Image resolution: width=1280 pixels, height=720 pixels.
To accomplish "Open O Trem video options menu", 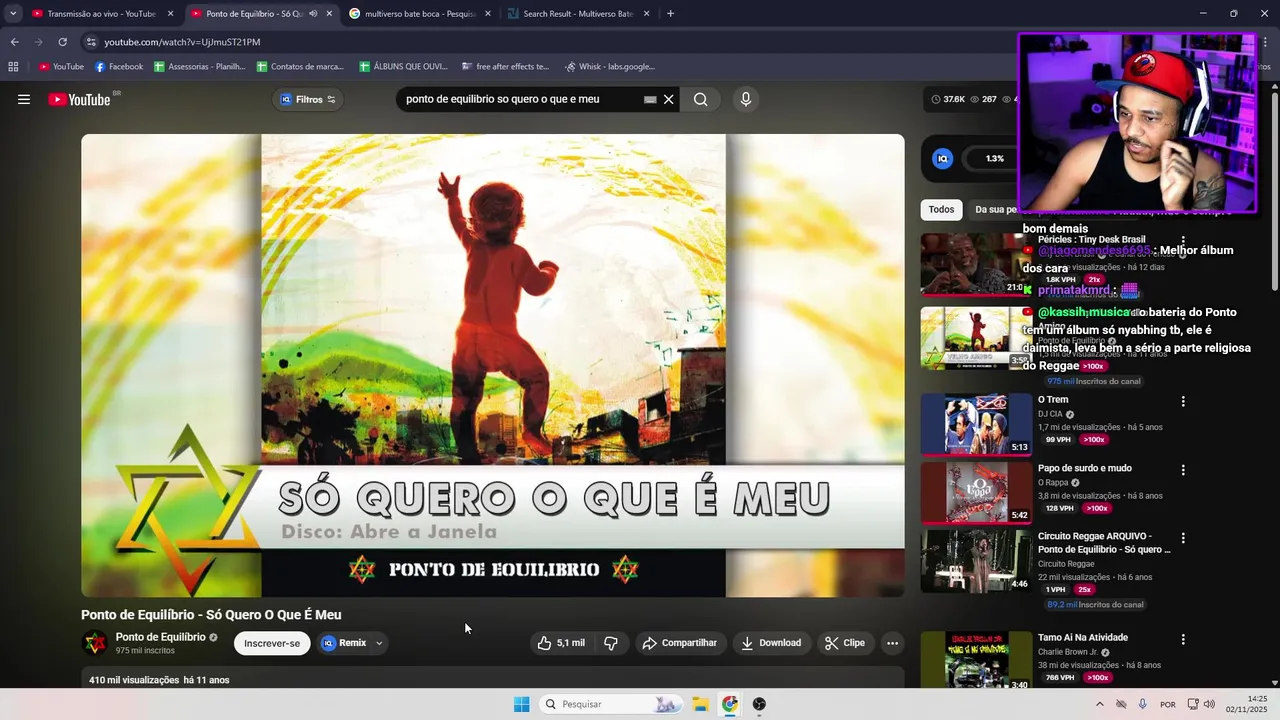I will [1183, 401].
